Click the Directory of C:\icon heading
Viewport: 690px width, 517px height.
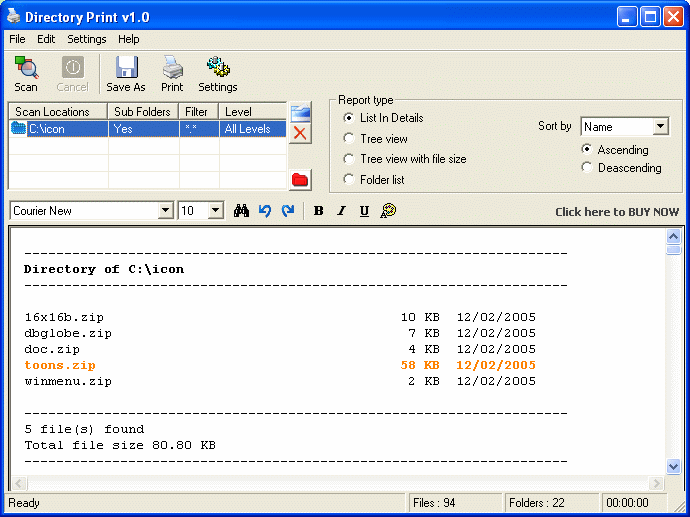tap(104, 269)
